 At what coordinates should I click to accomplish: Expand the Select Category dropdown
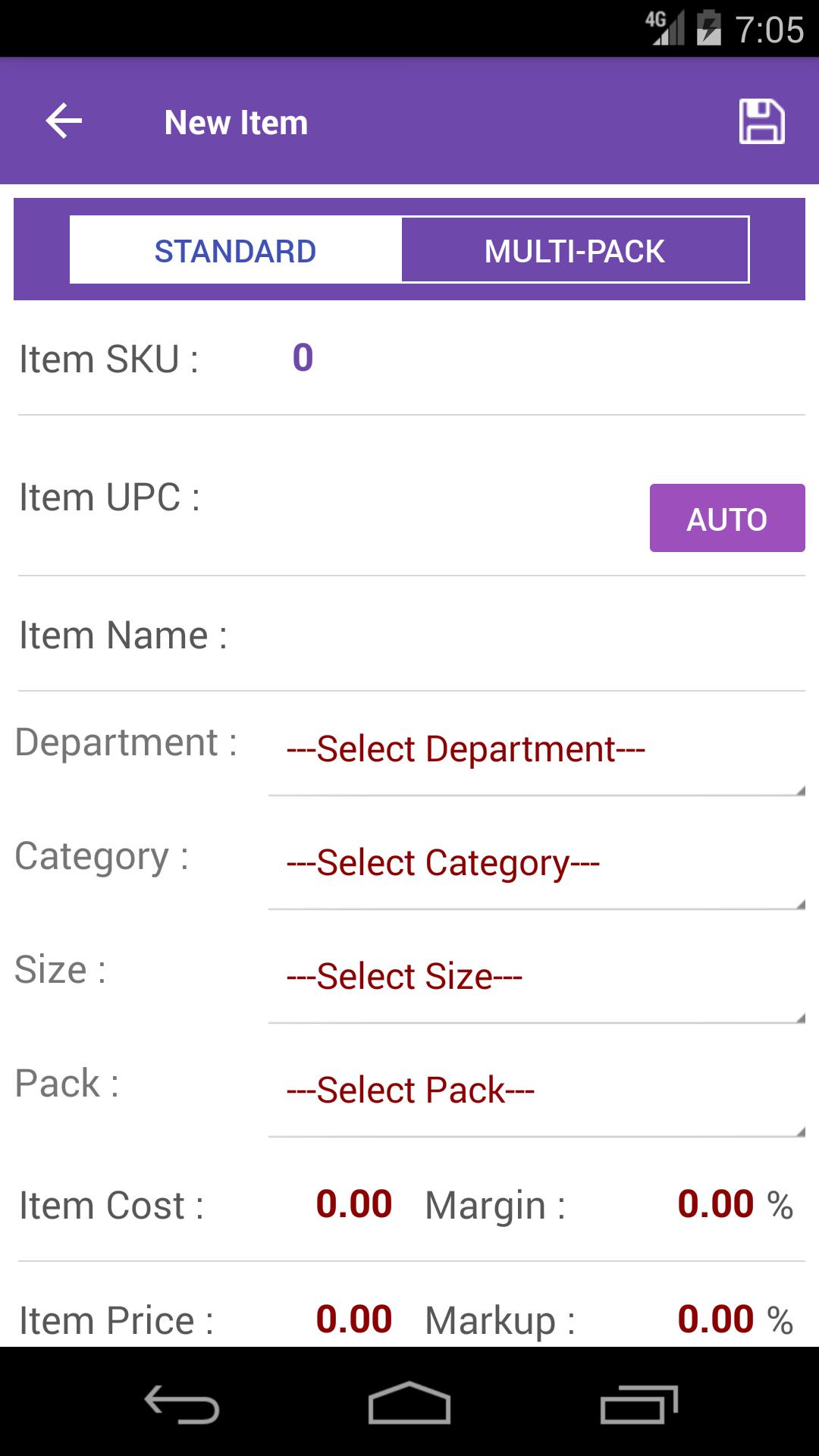535,864
